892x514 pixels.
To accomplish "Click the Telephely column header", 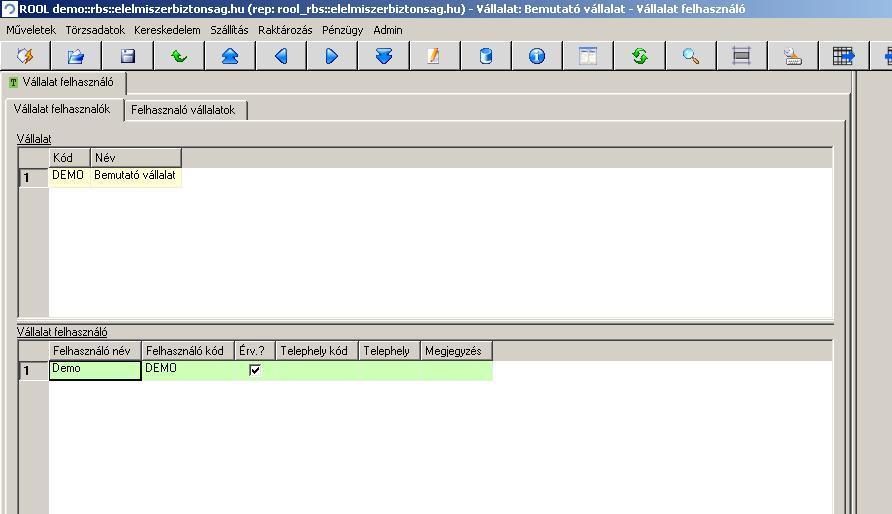I will 389,351.
